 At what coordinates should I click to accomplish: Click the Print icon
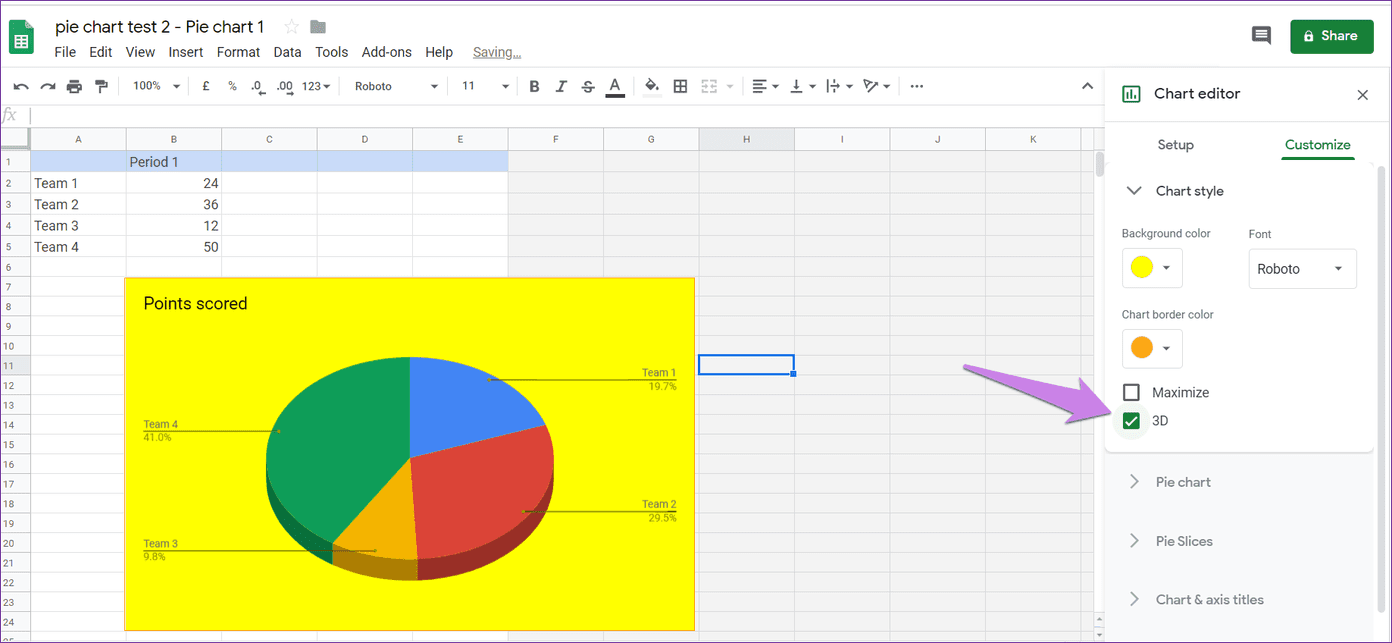point(74,87)
